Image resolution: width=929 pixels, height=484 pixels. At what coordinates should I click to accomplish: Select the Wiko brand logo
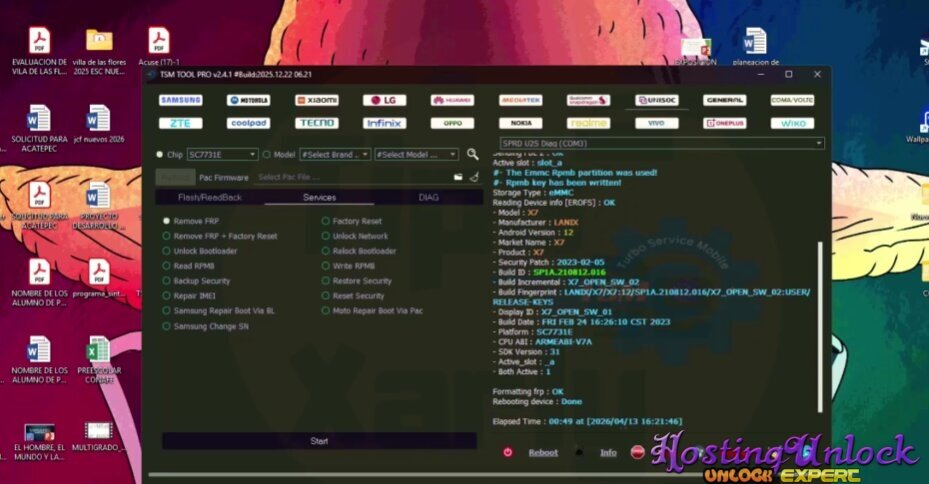pos(792,123)
